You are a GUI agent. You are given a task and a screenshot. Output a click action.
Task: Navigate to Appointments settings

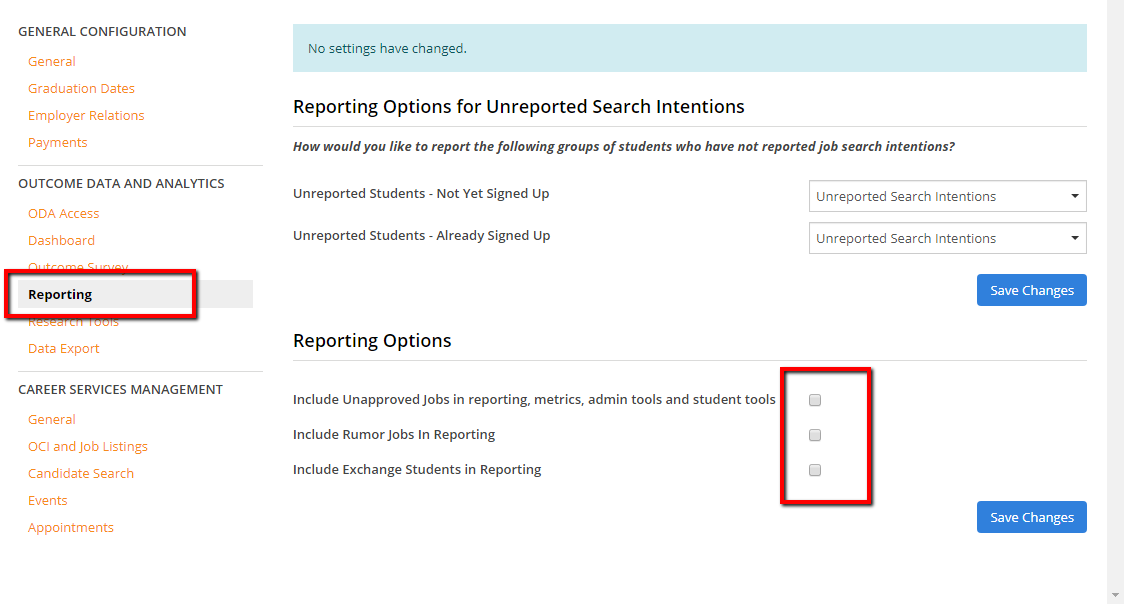coord(71,528)
